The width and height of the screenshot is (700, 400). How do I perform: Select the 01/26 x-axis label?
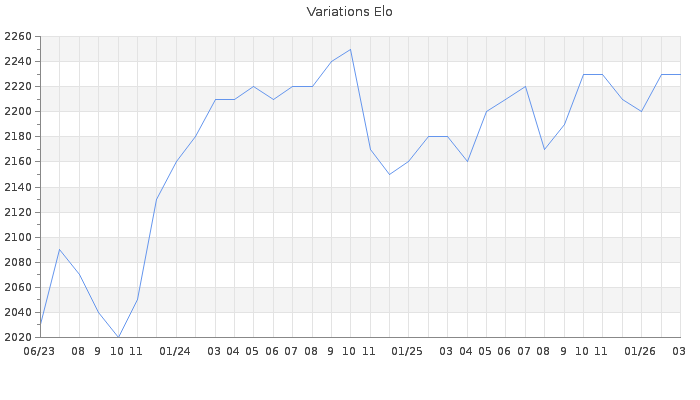[640, 352]
